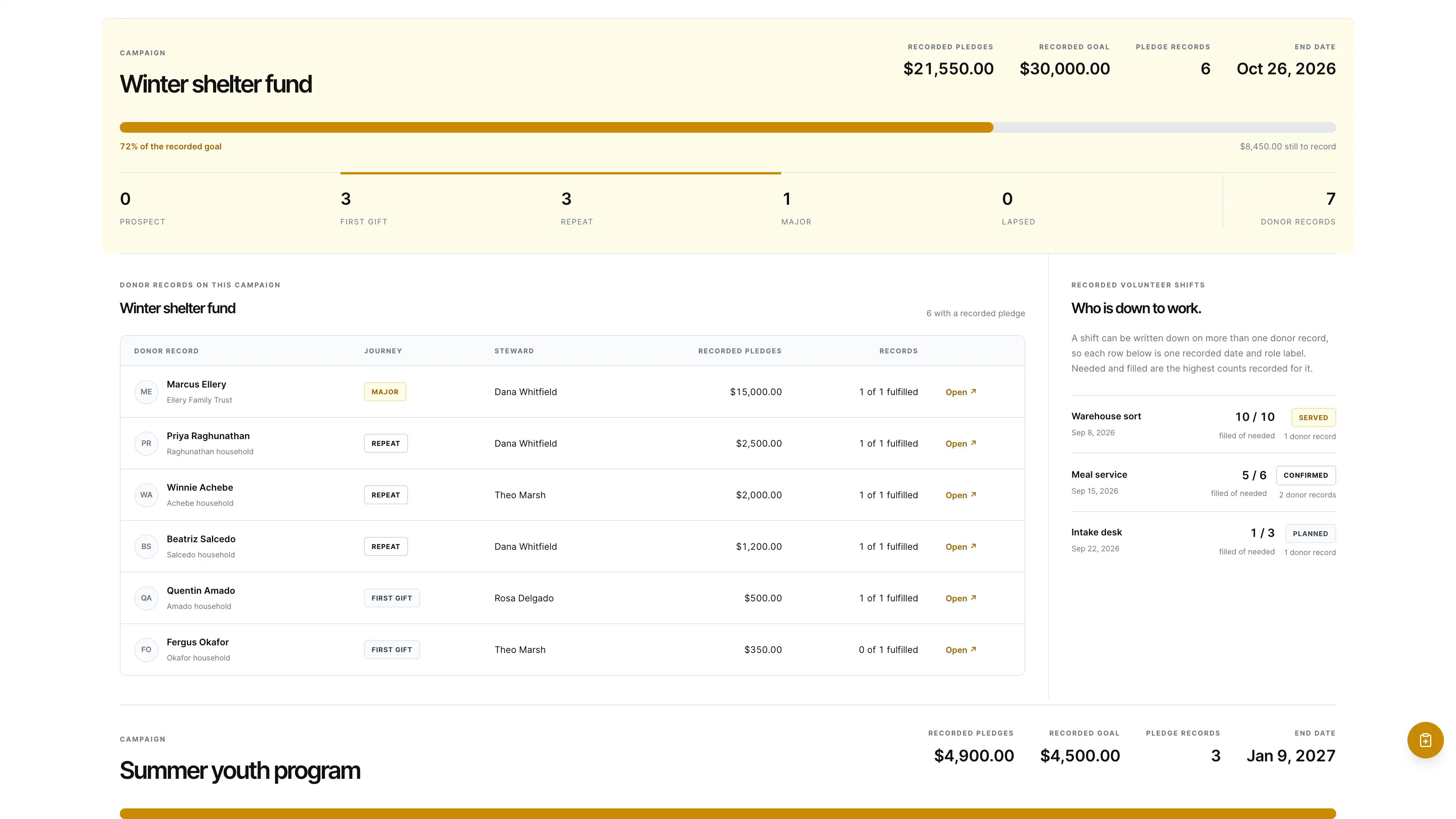
Task: Click the $2,500.00 pledge amount
Action: click(758, 443)
